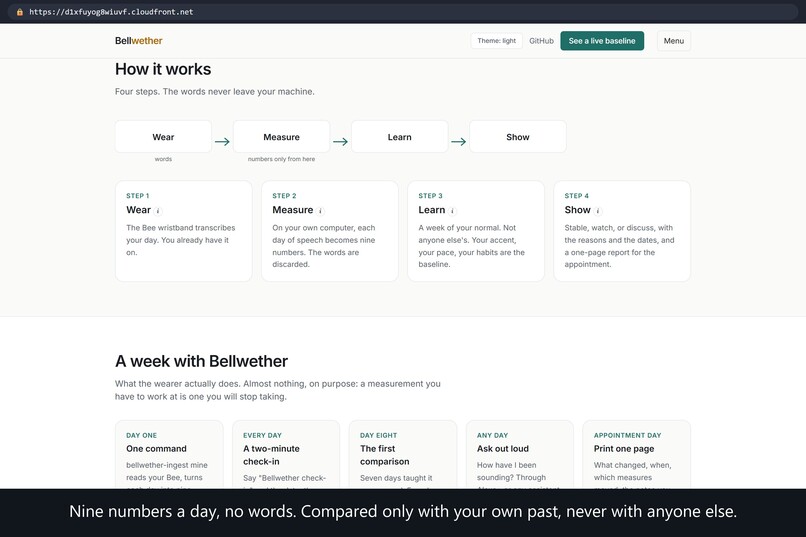Image resolution: width=806 pixels, height=537 pixels.
Task: Click See a live baseline button
Action: click(x=602, y=41)
